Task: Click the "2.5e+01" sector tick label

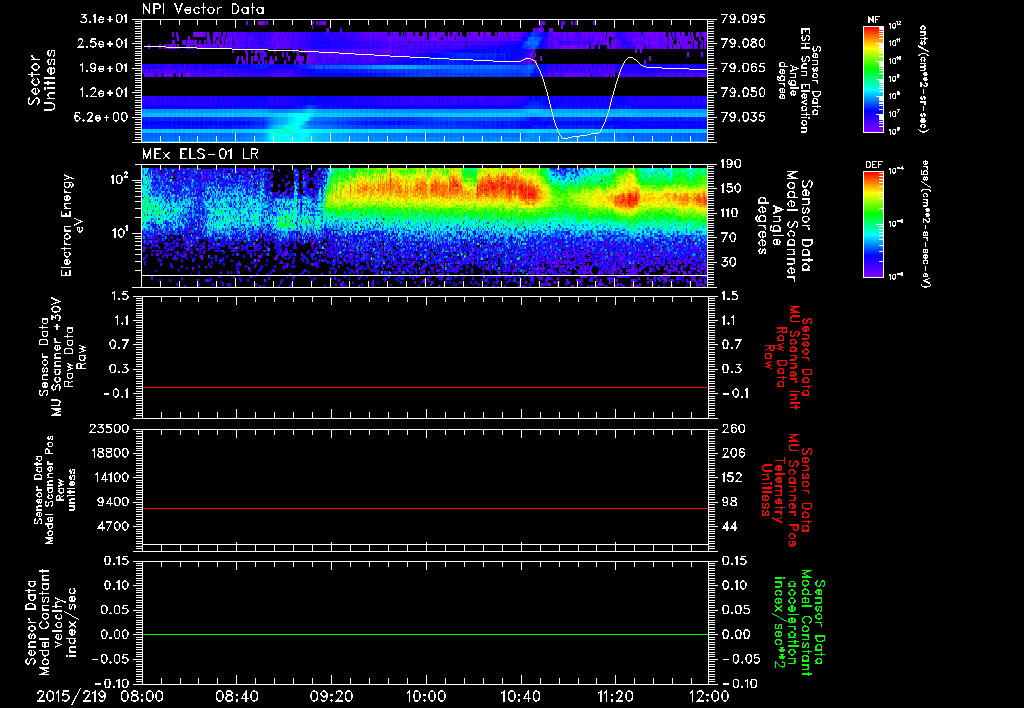Action: (103, 43)
